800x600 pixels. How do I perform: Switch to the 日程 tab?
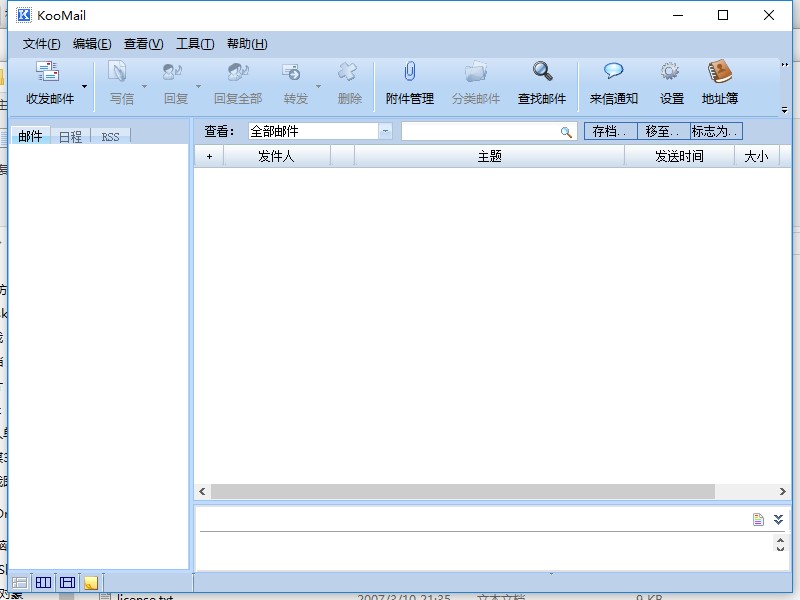pos(70,136)
